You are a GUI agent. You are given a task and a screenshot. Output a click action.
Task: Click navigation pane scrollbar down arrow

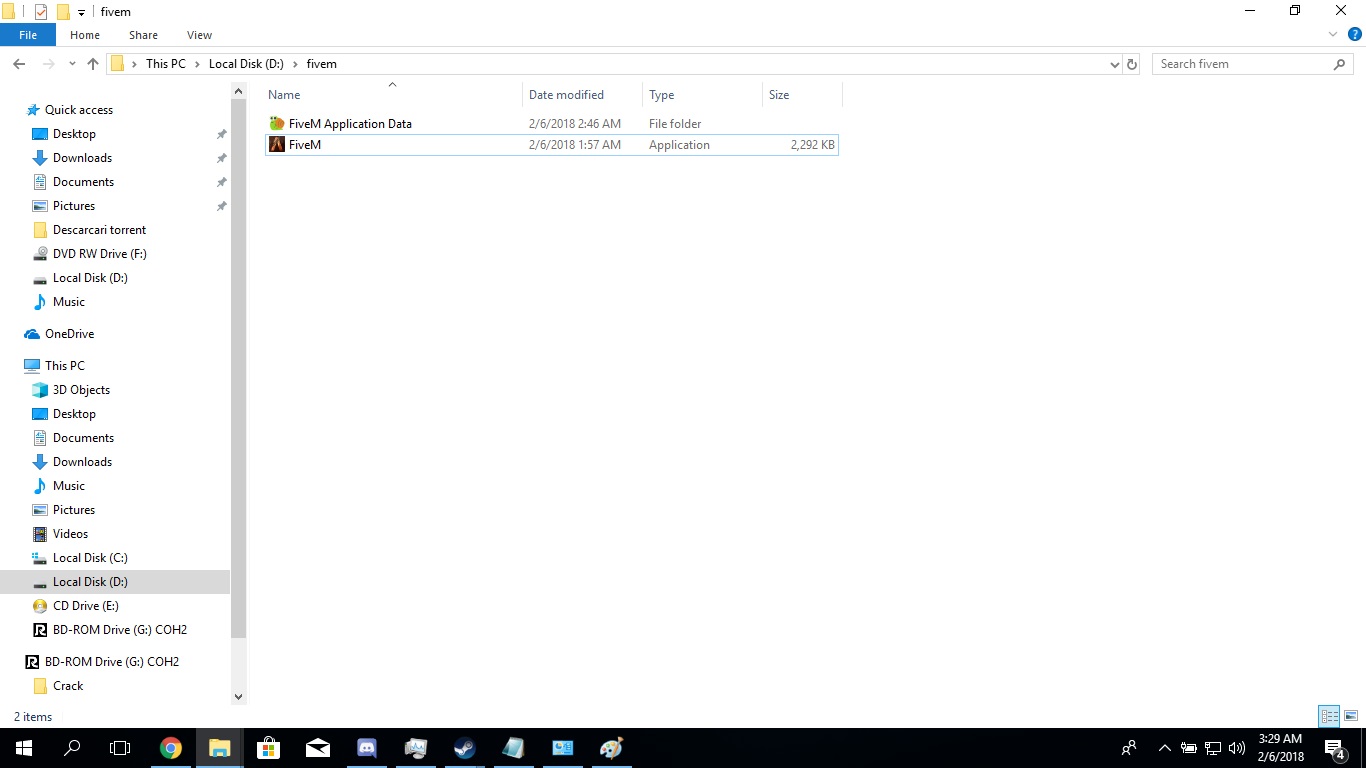[238, 697]
